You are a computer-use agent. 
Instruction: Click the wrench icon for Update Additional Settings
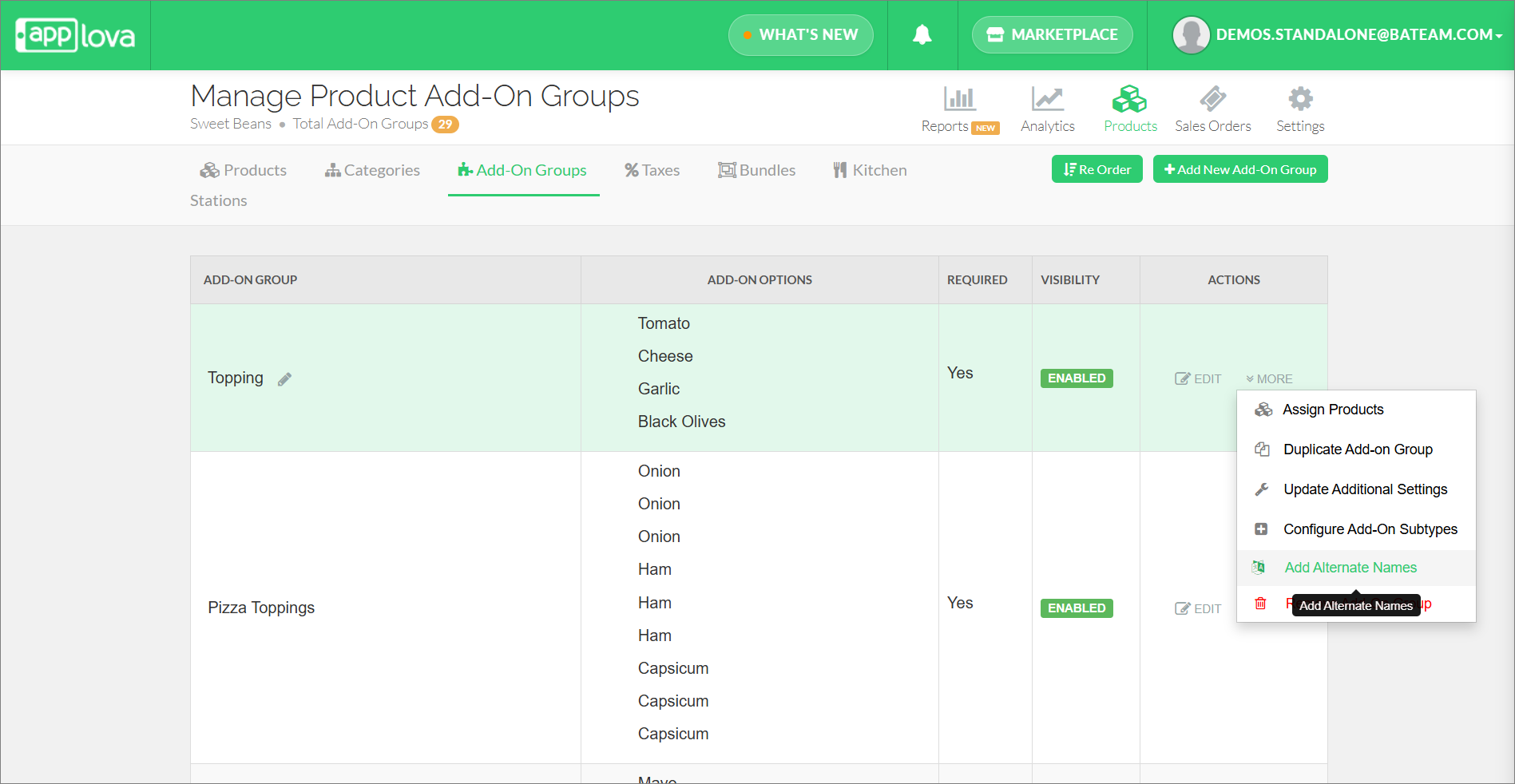pos(1262,489)
